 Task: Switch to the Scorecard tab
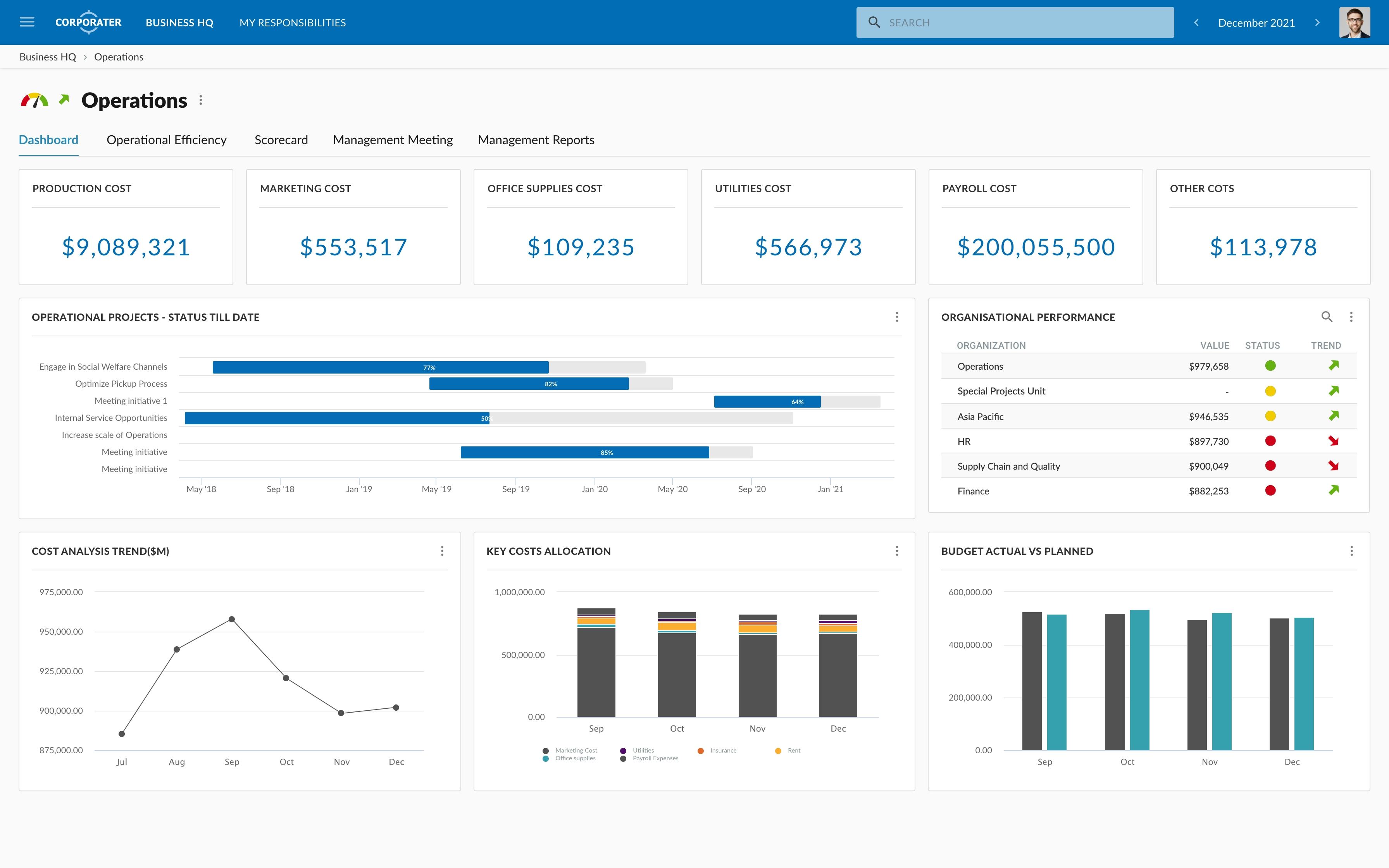[281, 140]
